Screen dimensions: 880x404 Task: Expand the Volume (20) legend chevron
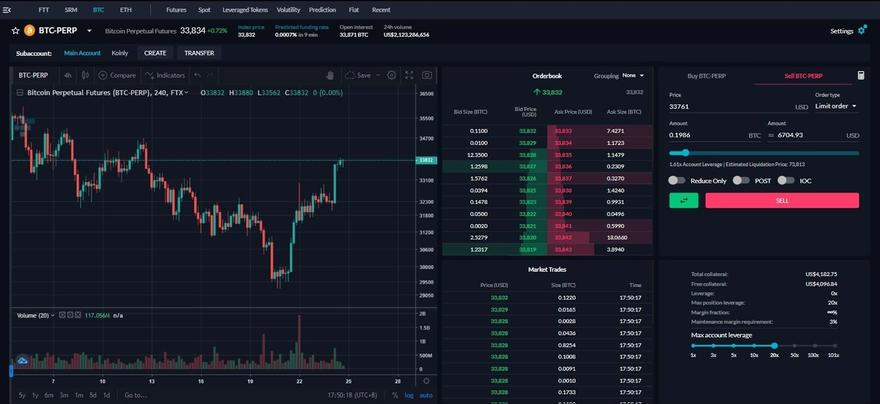(53, 315)
